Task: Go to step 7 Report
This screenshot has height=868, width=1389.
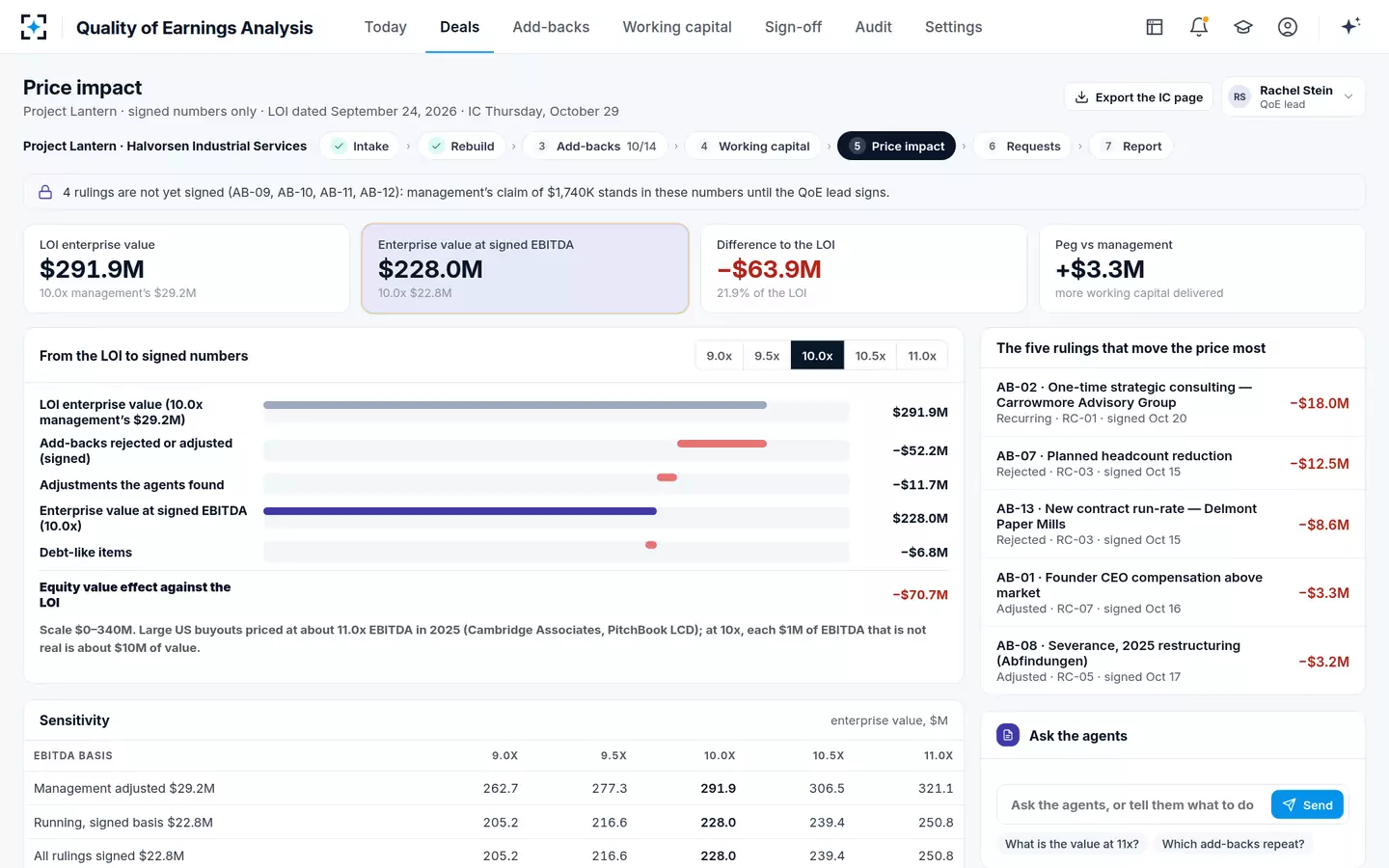Action: tap(1131, 147)
